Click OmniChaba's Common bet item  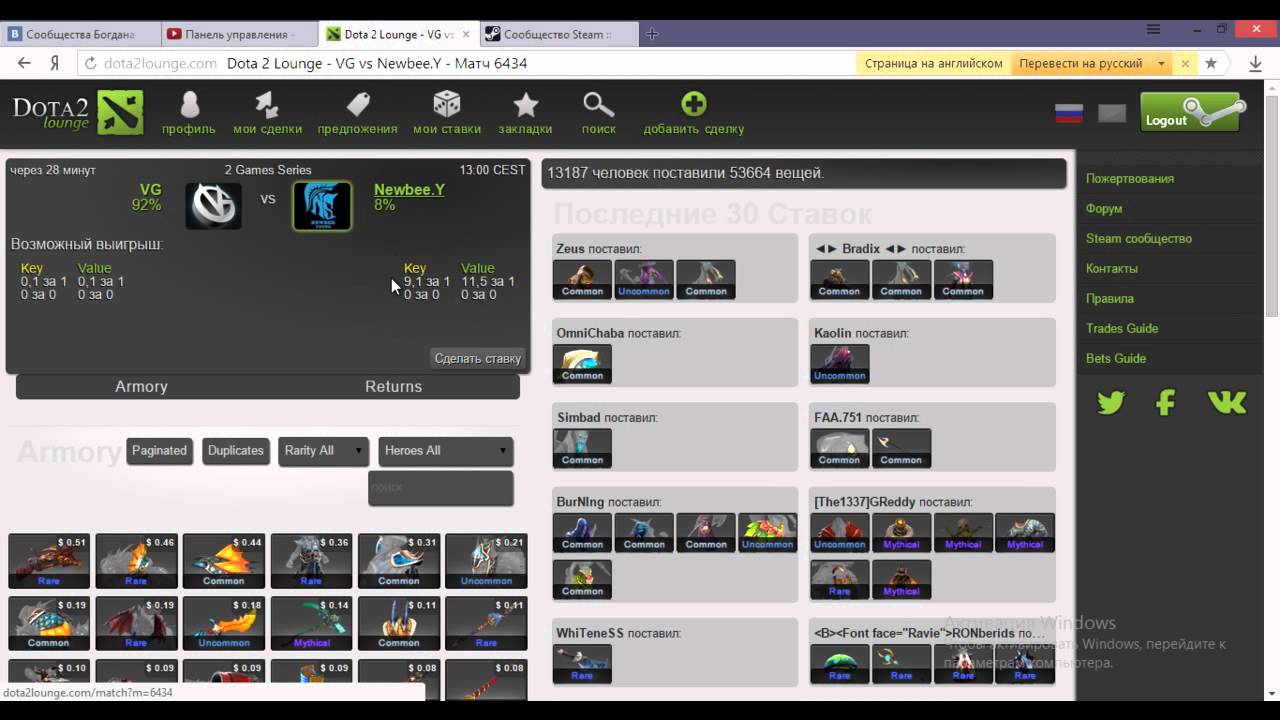582,364
